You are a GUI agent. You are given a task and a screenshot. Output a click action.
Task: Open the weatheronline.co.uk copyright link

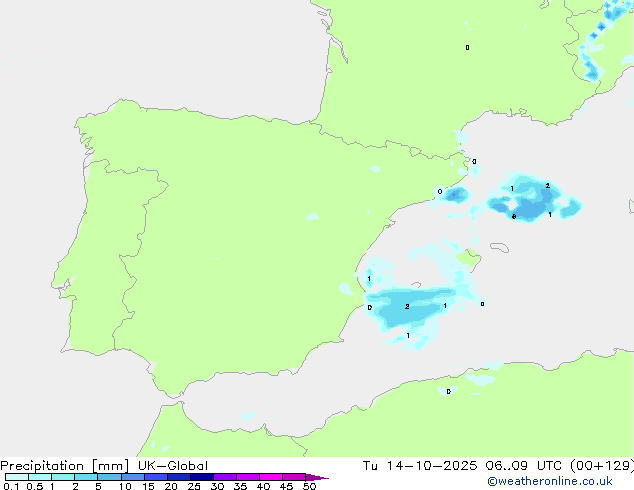[x=550, y=481]
